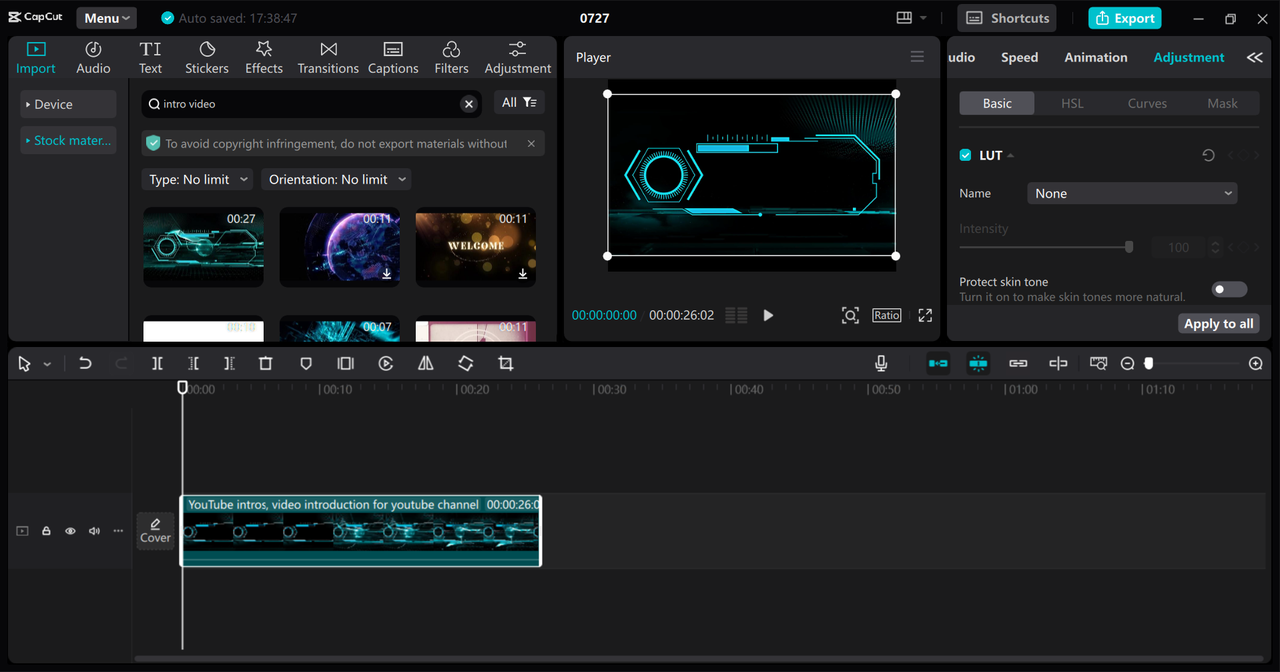Dismiss the copyright infringement notice
Viewport: 1280px width, 672px height.
tap(531, 143)
